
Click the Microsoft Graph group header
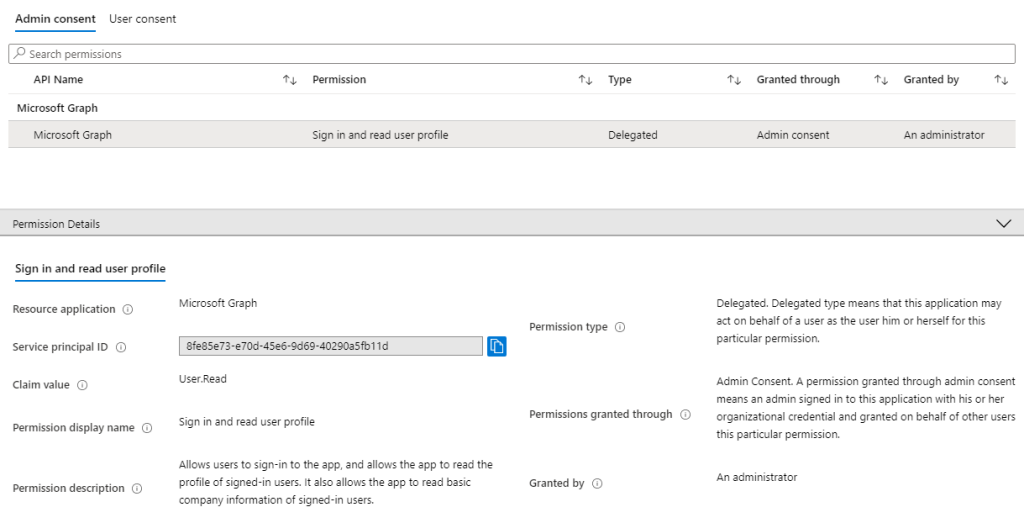pos(57,108)
